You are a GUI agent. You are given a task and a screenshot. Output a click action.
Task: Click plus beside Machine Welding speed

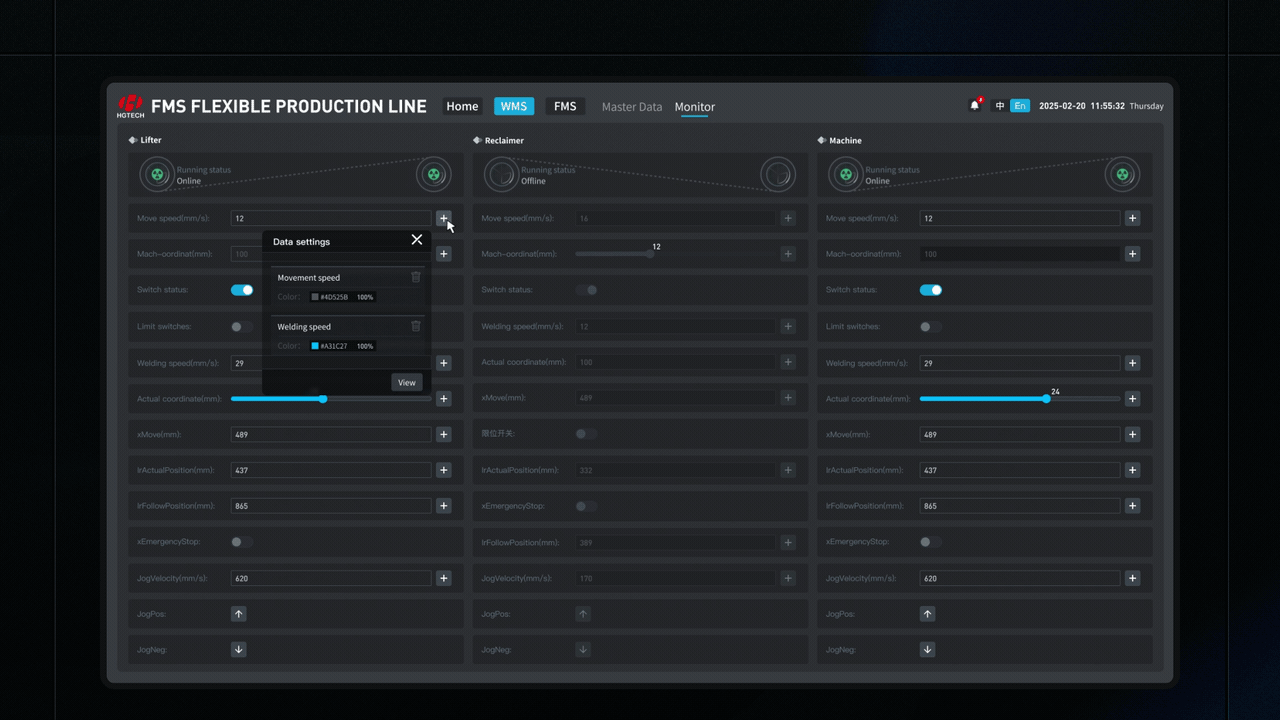1133,363
